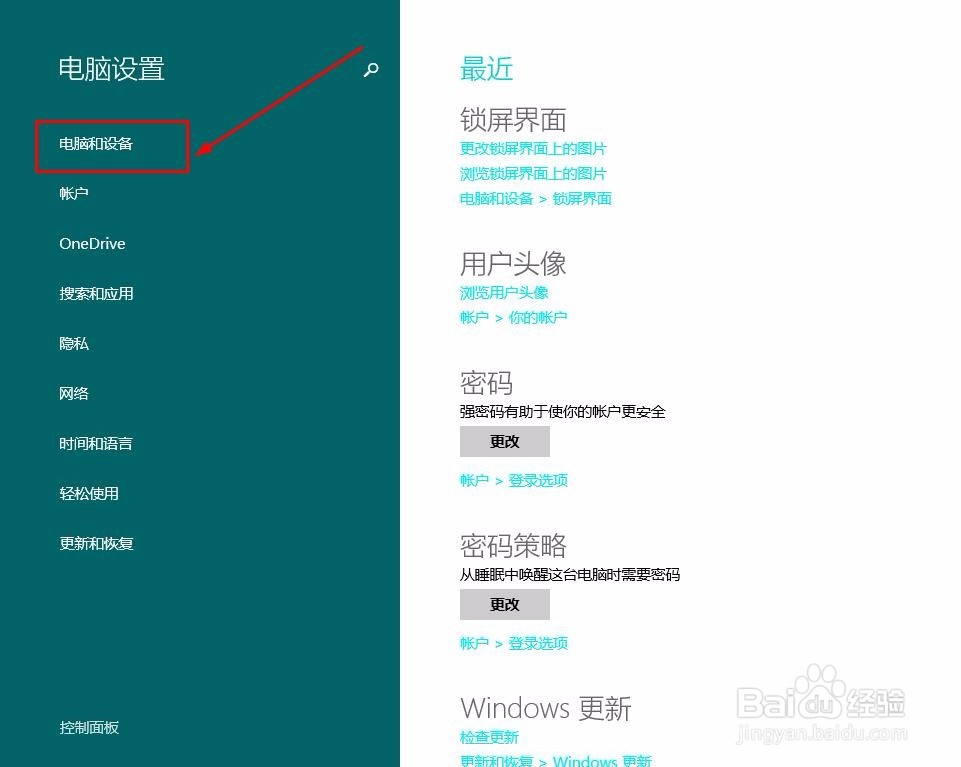This screenshot has height=767, width=961.
Task: Open 搜索和应用 settings
Action: pos(96,293)
